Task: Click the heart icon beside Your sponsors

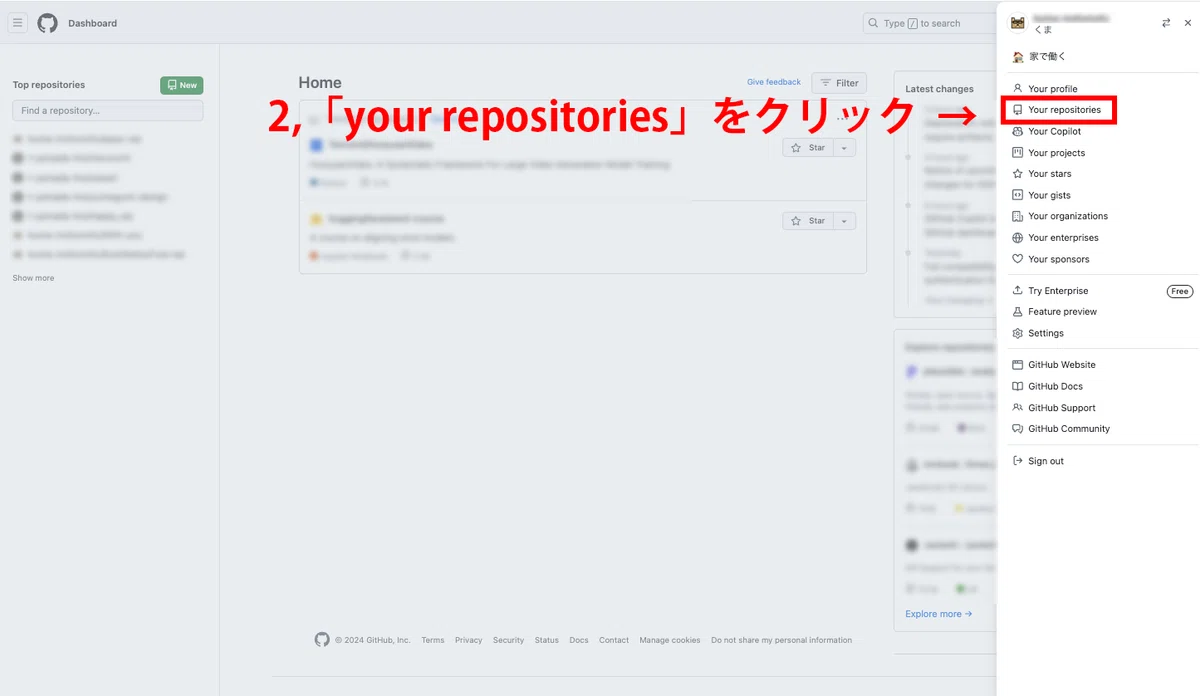Action: [1017, 259]
